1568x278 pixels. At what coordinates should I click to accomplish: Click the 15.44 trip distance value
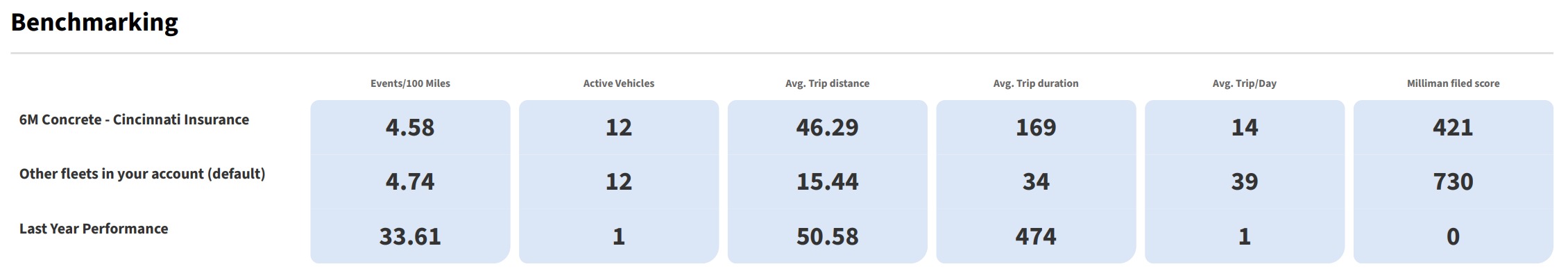827,181
